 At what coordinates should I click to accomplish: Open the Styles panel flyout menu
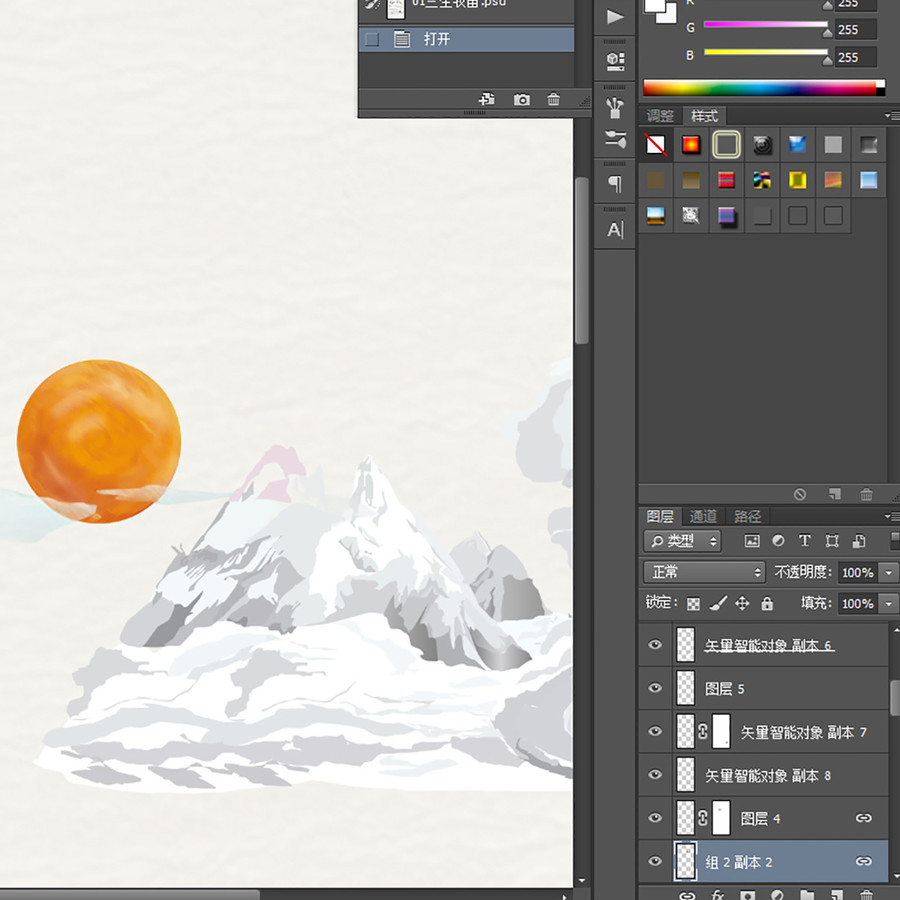(x=891, y=116)
